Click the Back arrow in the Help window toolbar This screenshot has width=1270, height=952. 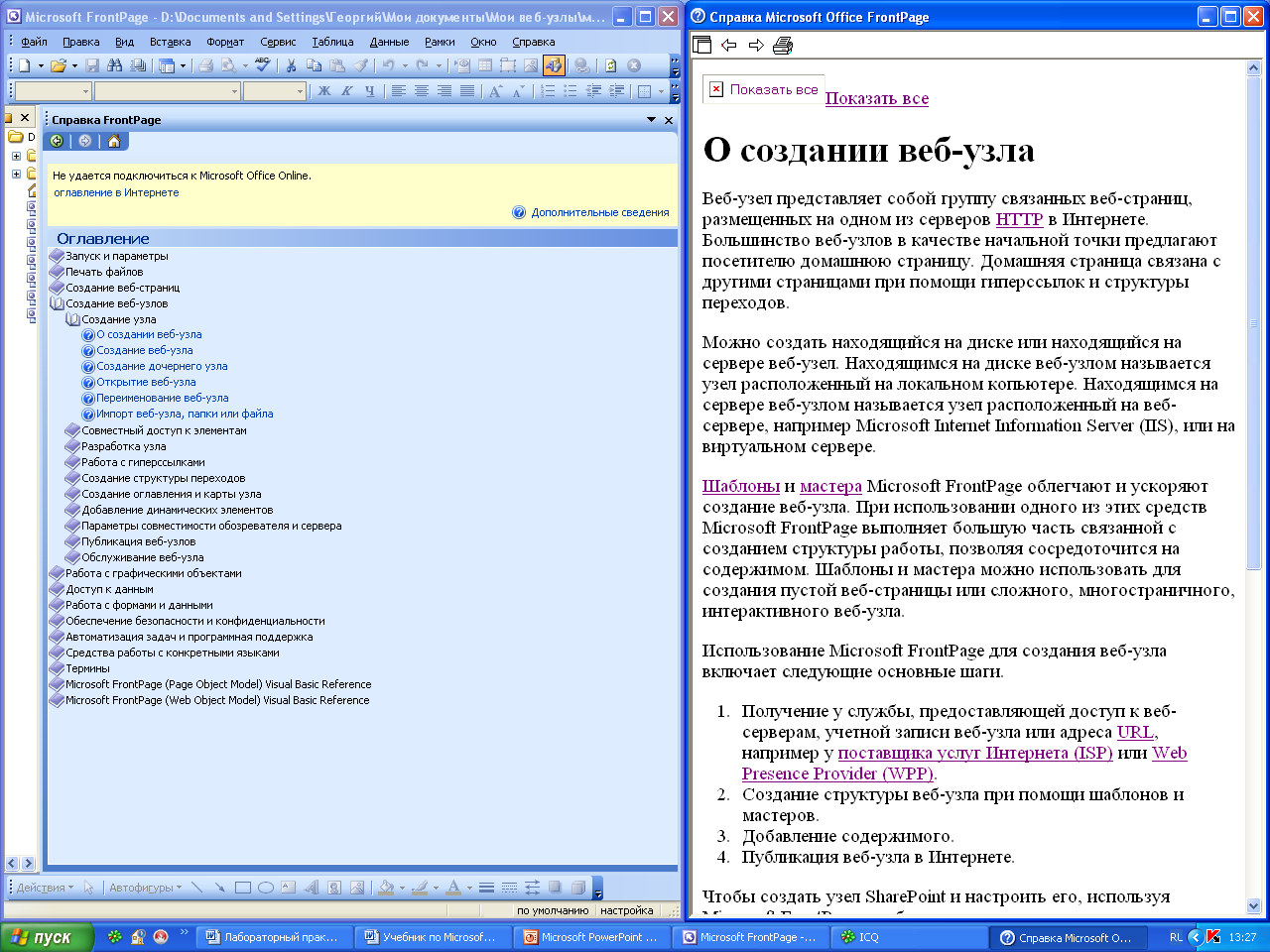point(729,45)
